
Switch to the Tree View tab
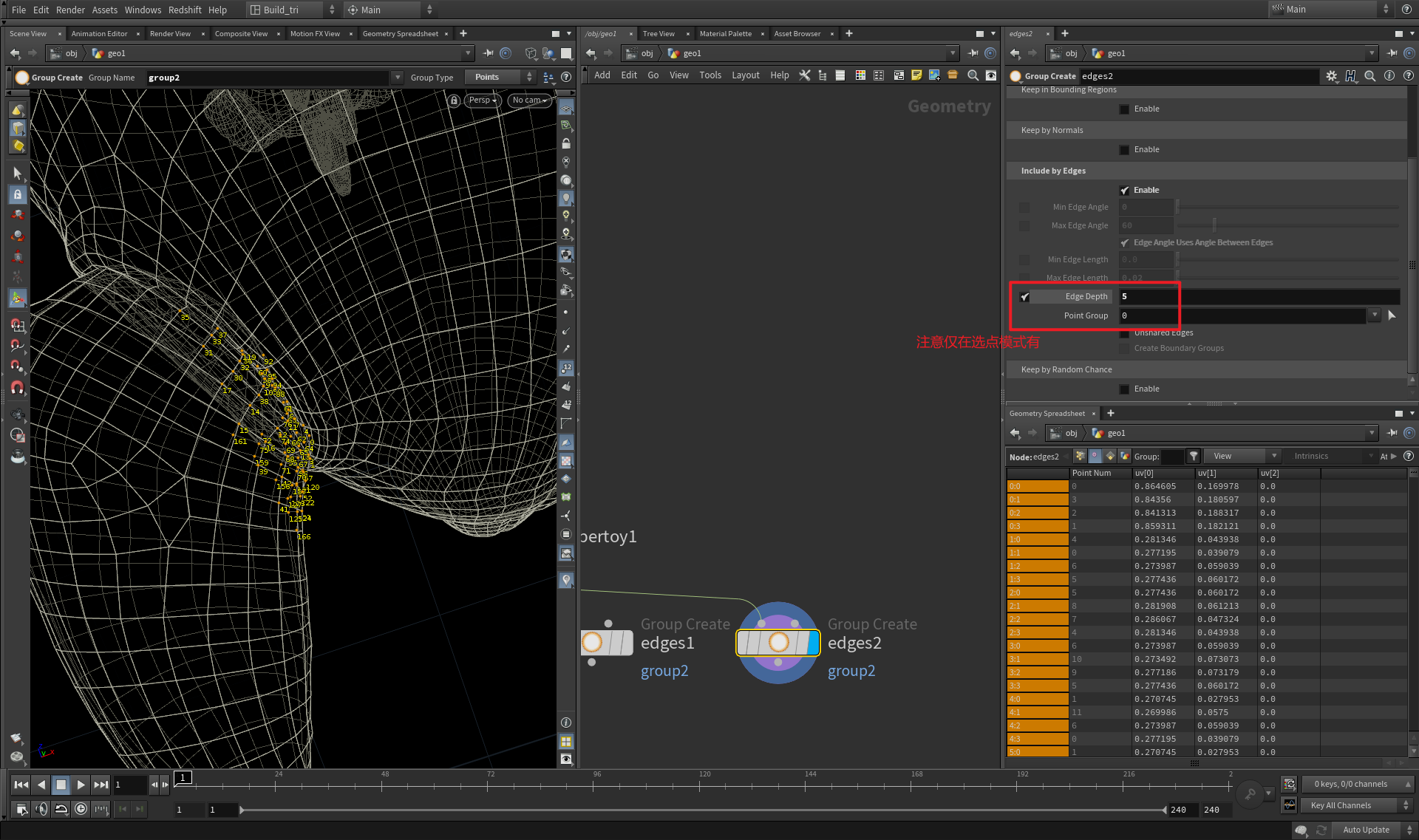657,33
